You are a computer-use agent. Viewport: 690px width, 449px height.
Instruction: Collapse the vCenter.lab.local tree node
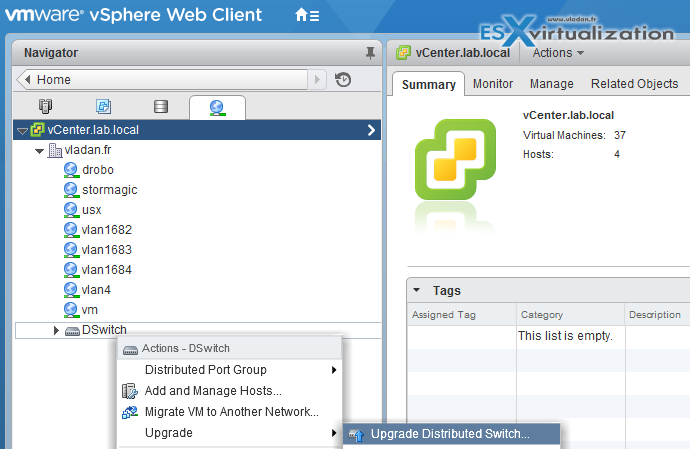coord(22,131)
